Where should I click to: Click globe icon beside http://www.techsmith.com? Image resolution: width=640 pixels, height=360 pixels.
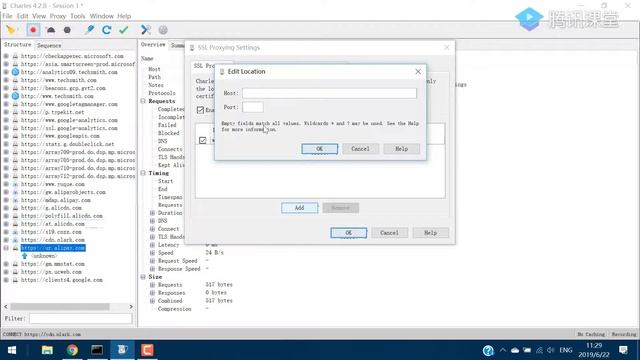16,96
